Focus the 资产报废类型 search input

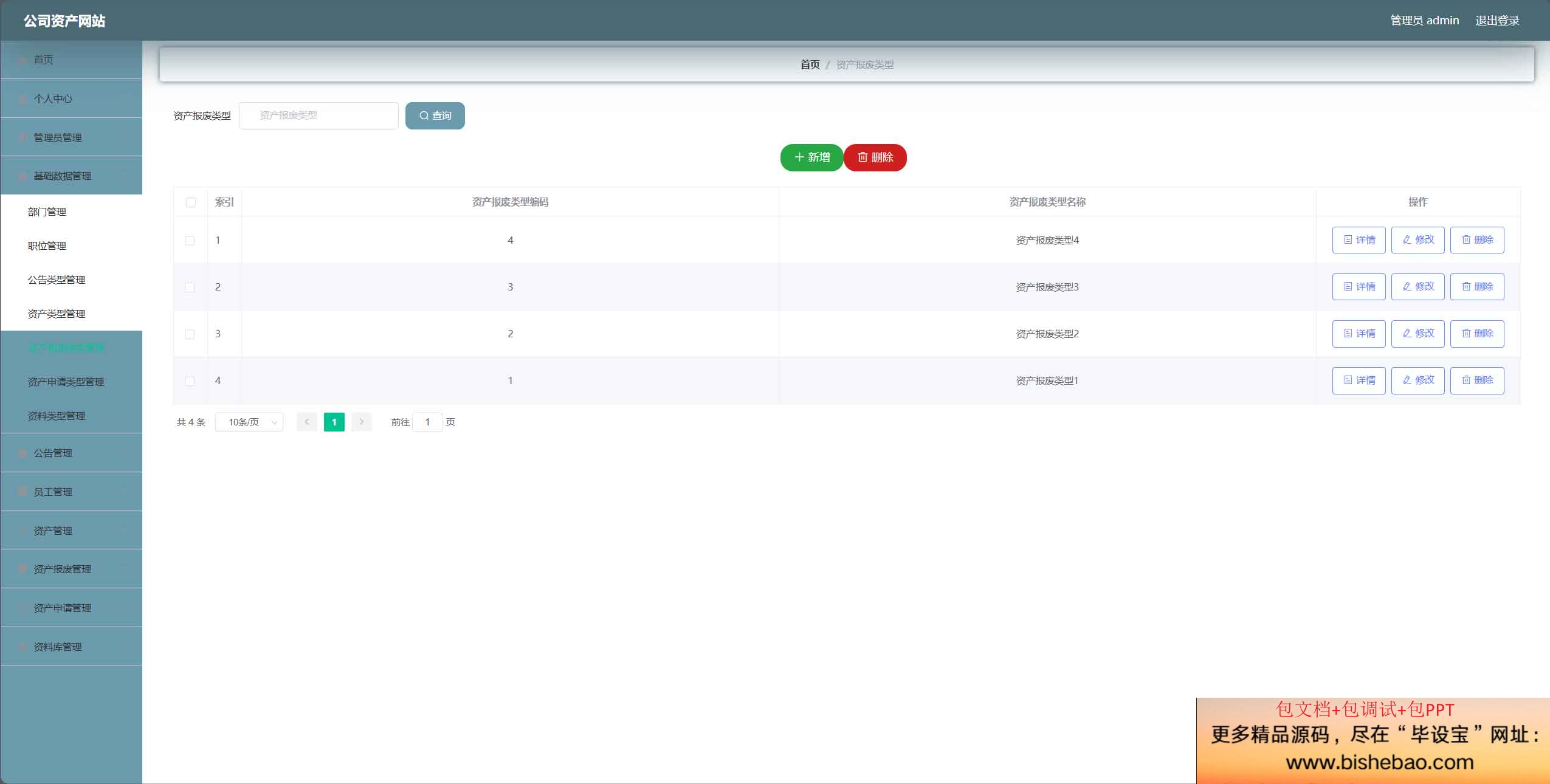tap(319, 115)
